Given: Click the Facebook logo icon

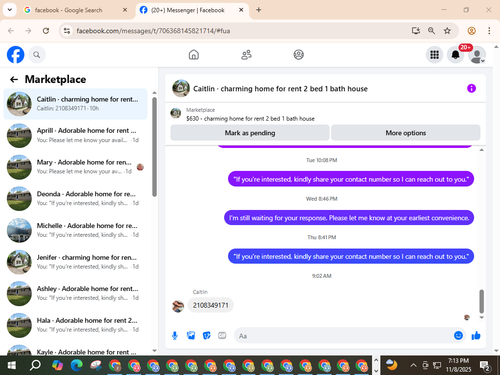Looking at the screenshot, I should pos(16,55).
